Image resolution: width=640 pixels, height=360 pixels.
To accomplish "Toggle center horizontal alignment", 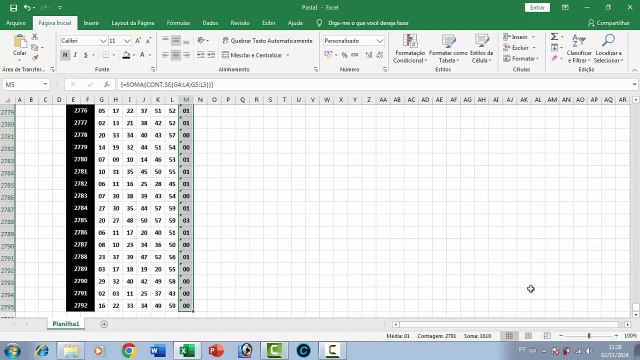I will [x=176, y=55].
